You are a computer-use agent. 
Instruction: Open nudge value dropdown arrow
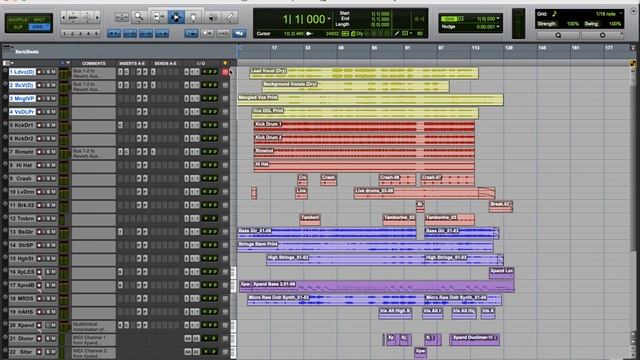(x=498, y=27)
